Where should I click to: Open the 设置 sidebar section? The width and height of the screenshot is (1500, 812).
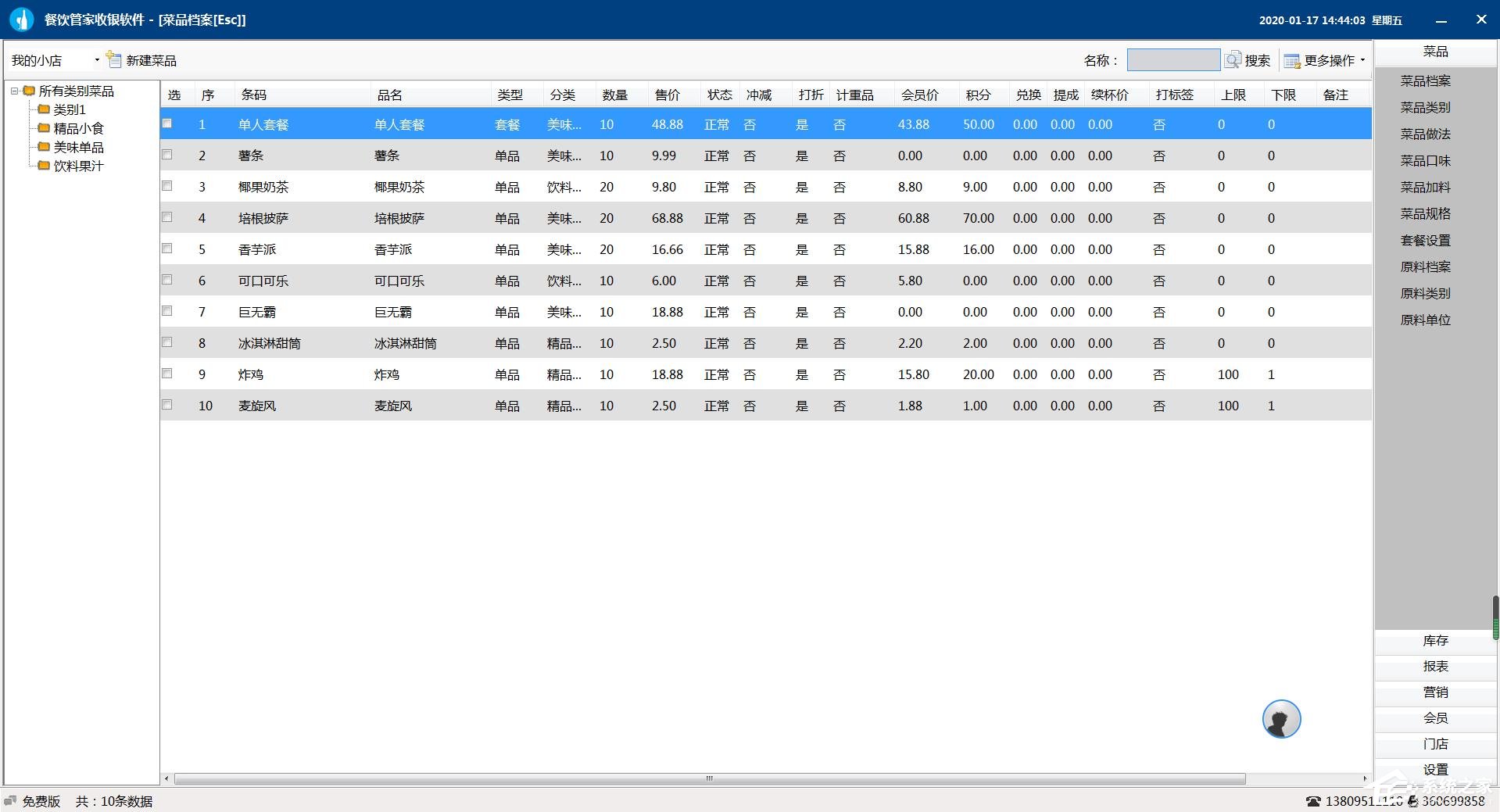1435,770
